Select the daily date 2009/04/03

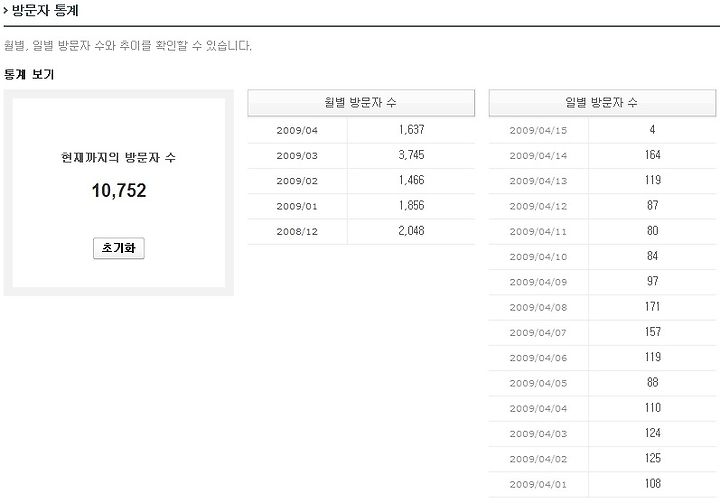[x=538, y=434]
